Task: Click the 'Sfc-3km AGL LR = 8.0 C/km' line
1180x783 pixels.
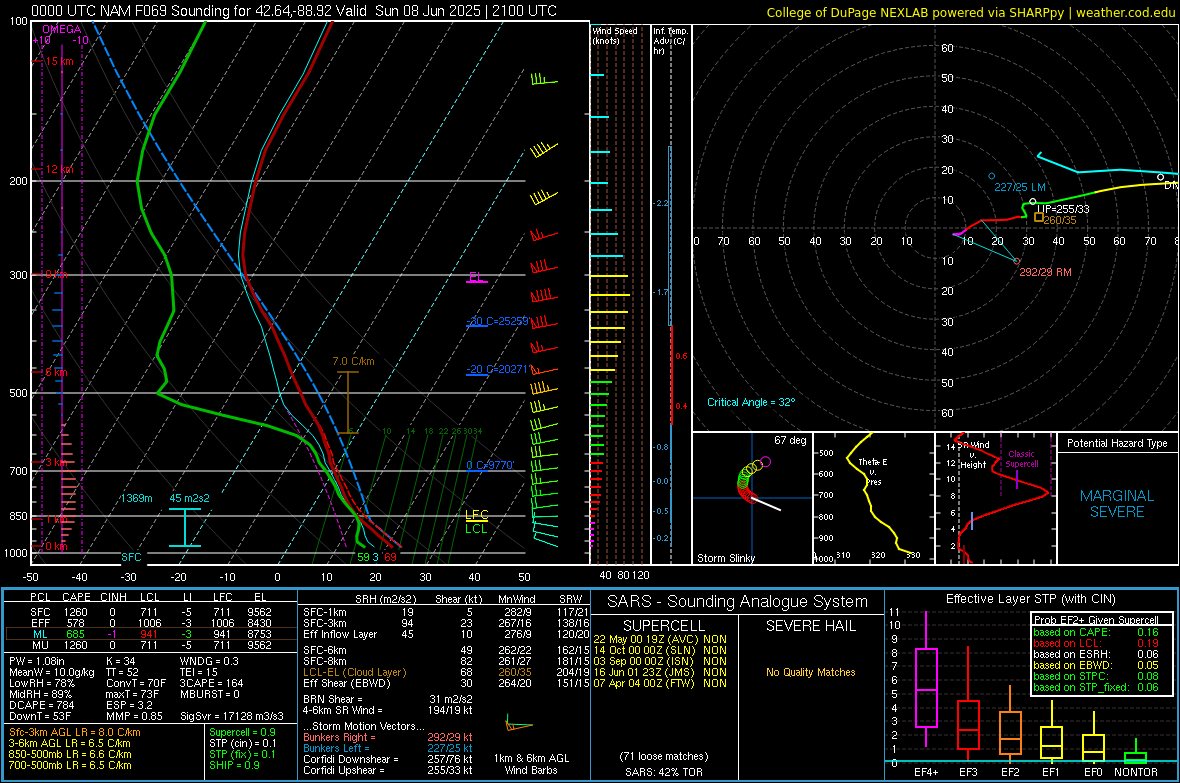Action: click(x=75, y=733)
